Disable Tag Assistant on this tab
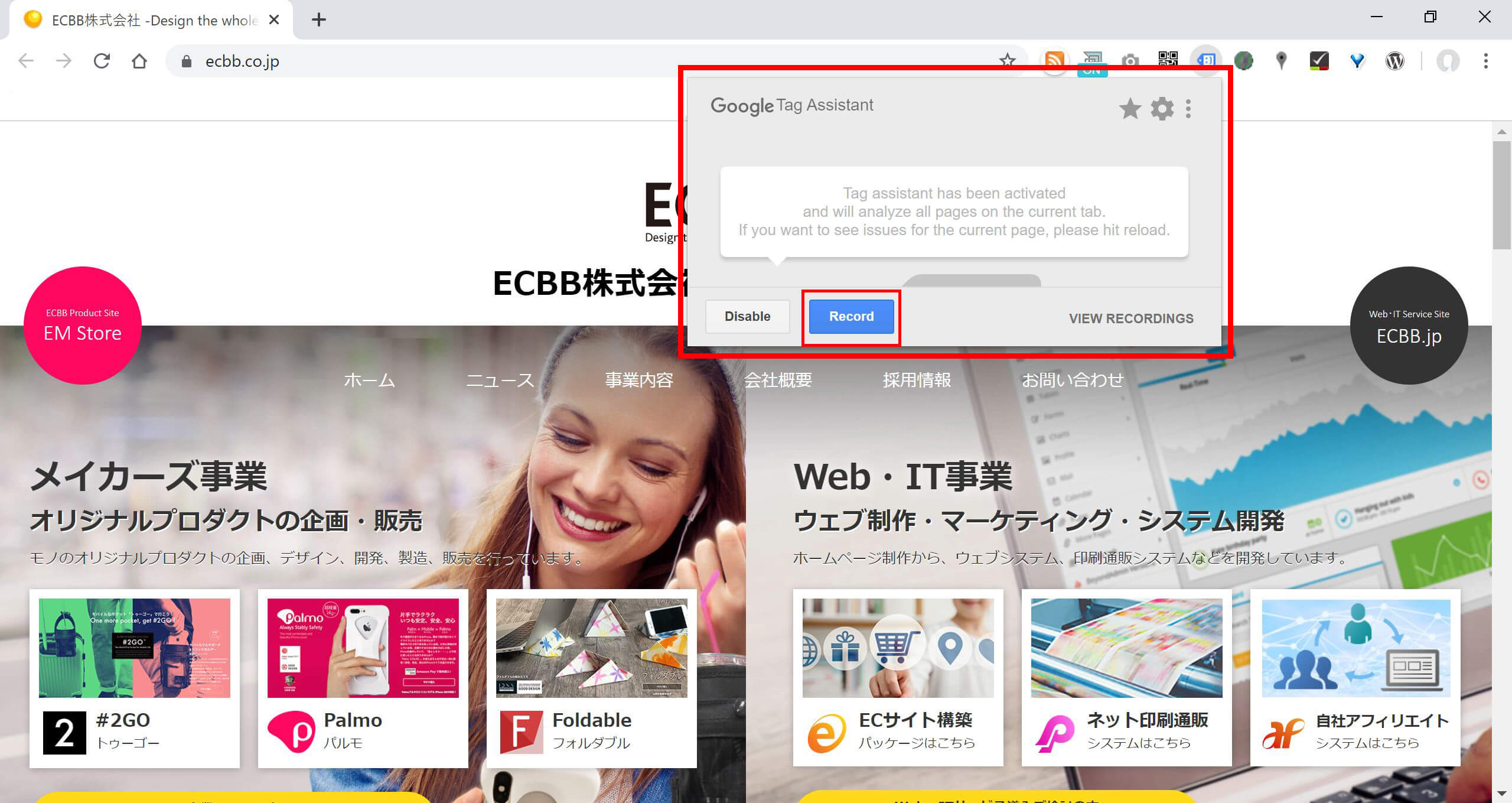 (x=747, y=317)
